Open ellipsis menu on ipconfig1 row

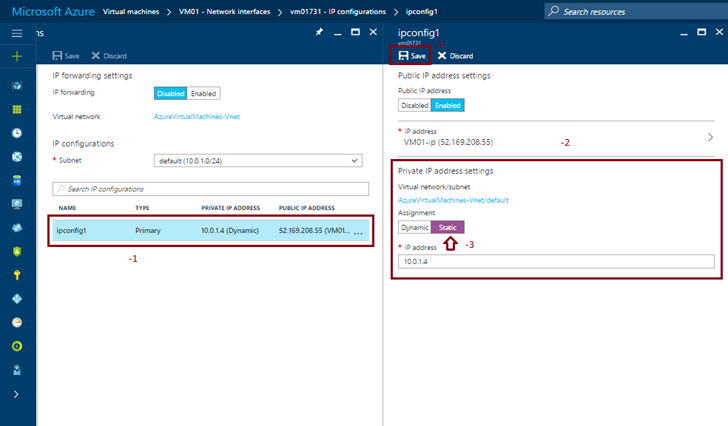click(x=358, y=232)
